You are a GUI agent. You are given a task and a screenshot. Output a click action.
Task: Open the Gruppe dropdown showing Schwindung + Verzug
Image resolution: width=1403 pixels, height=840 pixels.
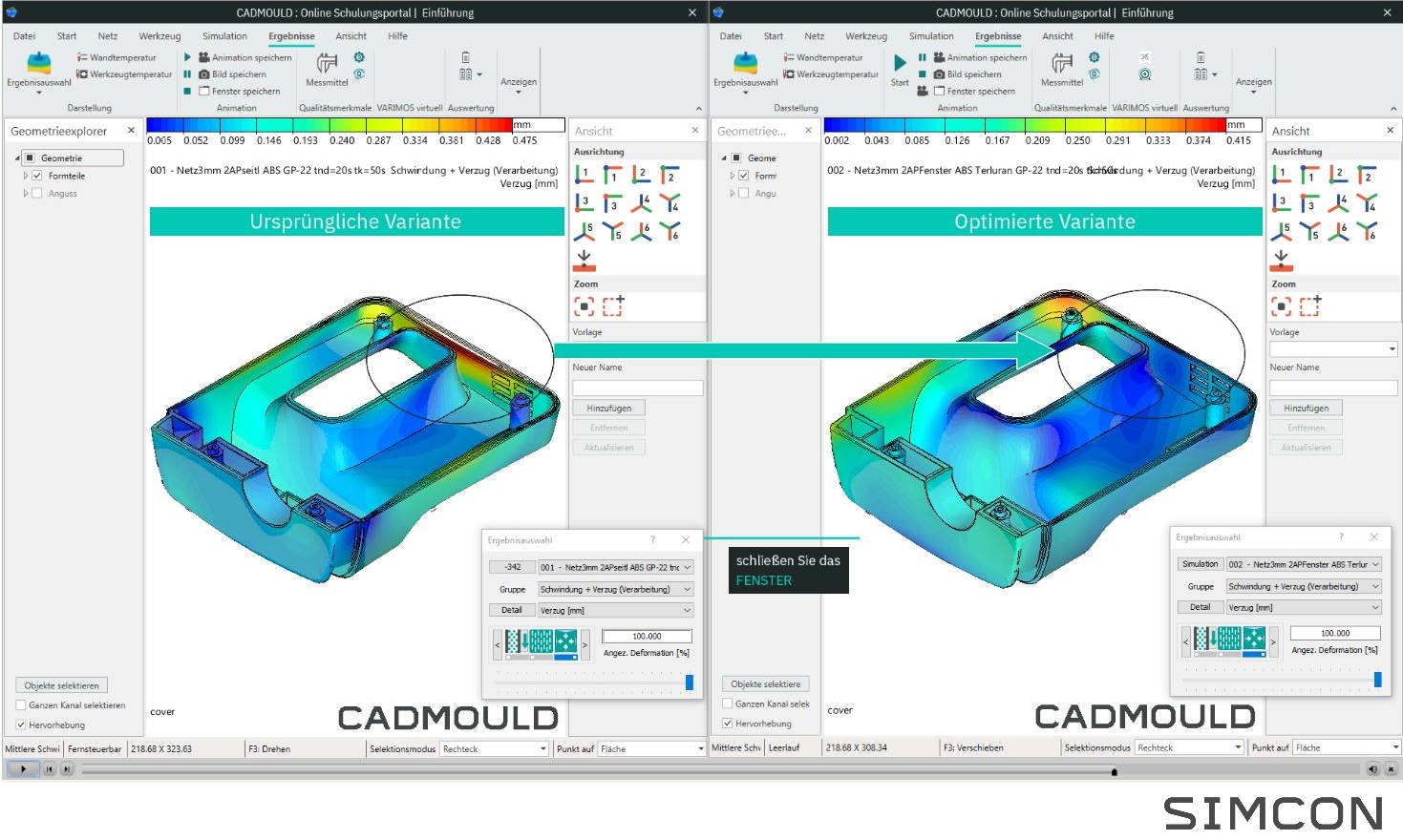point(614,589)
